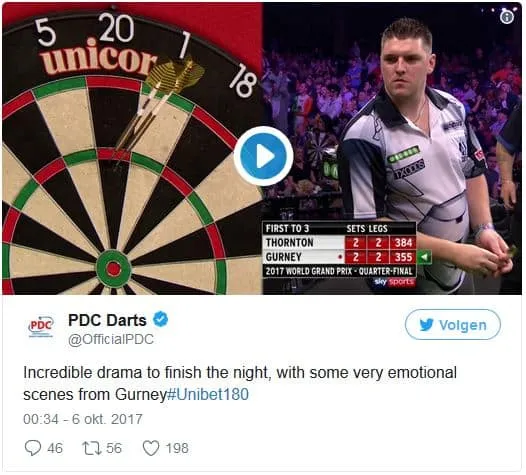Click the verified badge beside PDC Darts
This screenshot has height=475, width=526.
click(161, 319)
